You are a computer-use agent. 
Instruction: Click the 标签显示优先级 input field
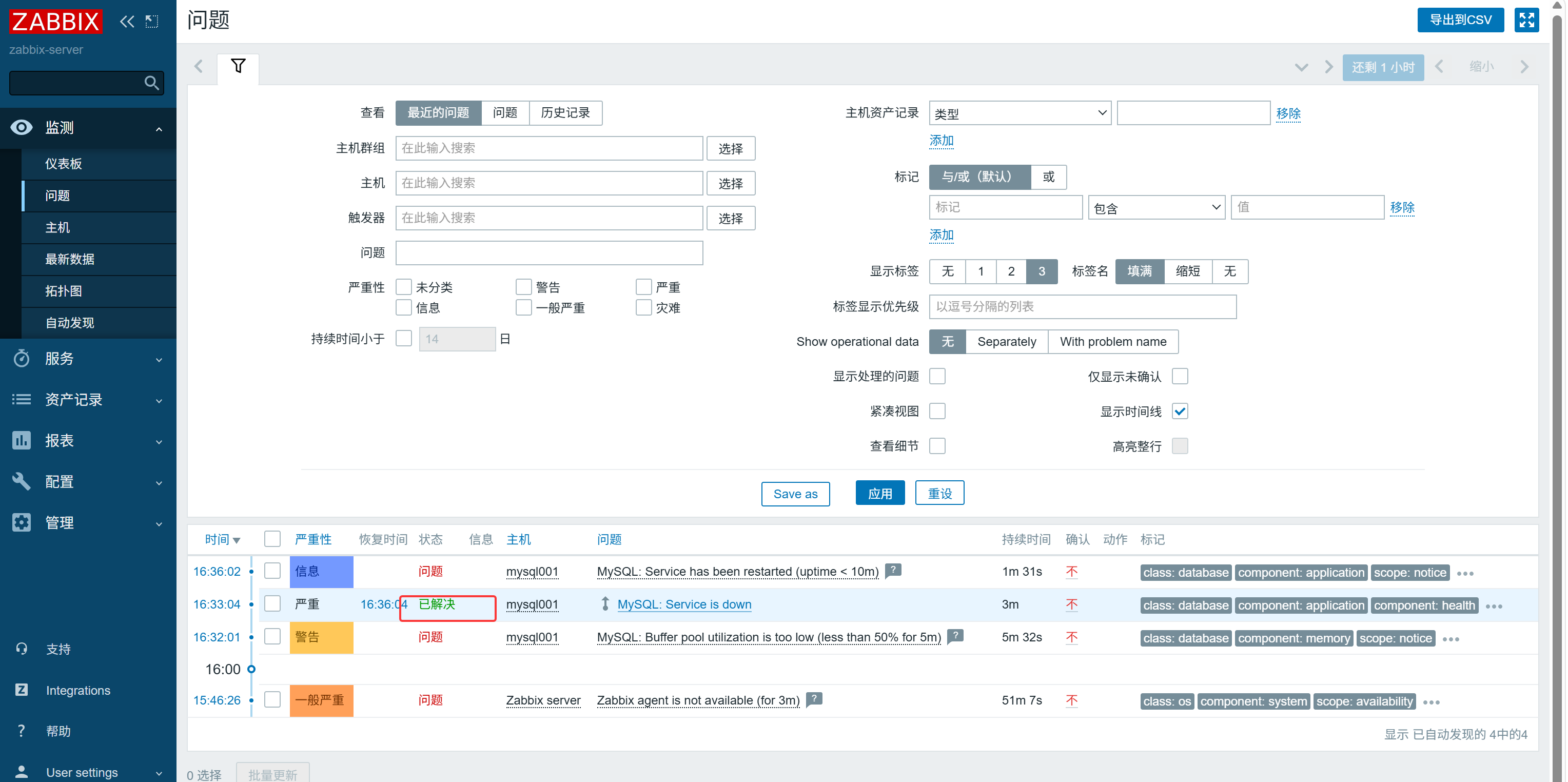(x=1083, y=307)
